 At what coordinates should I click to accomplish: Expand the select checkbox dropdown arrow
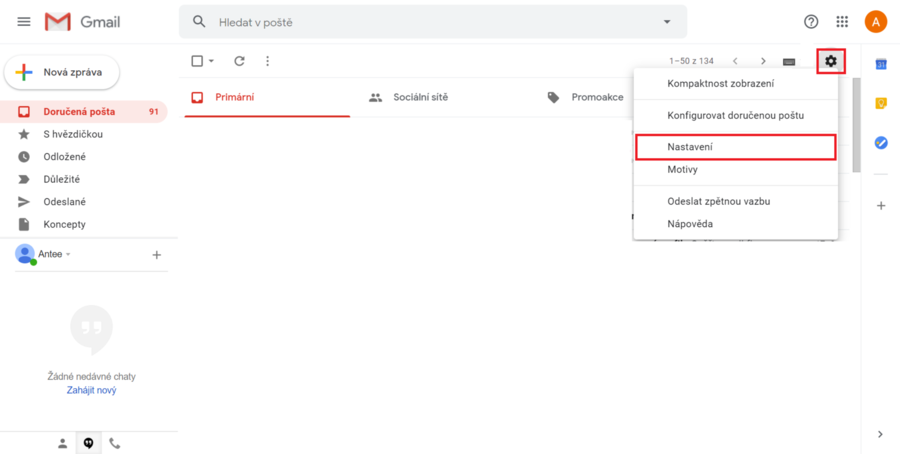tap(211, 61)
